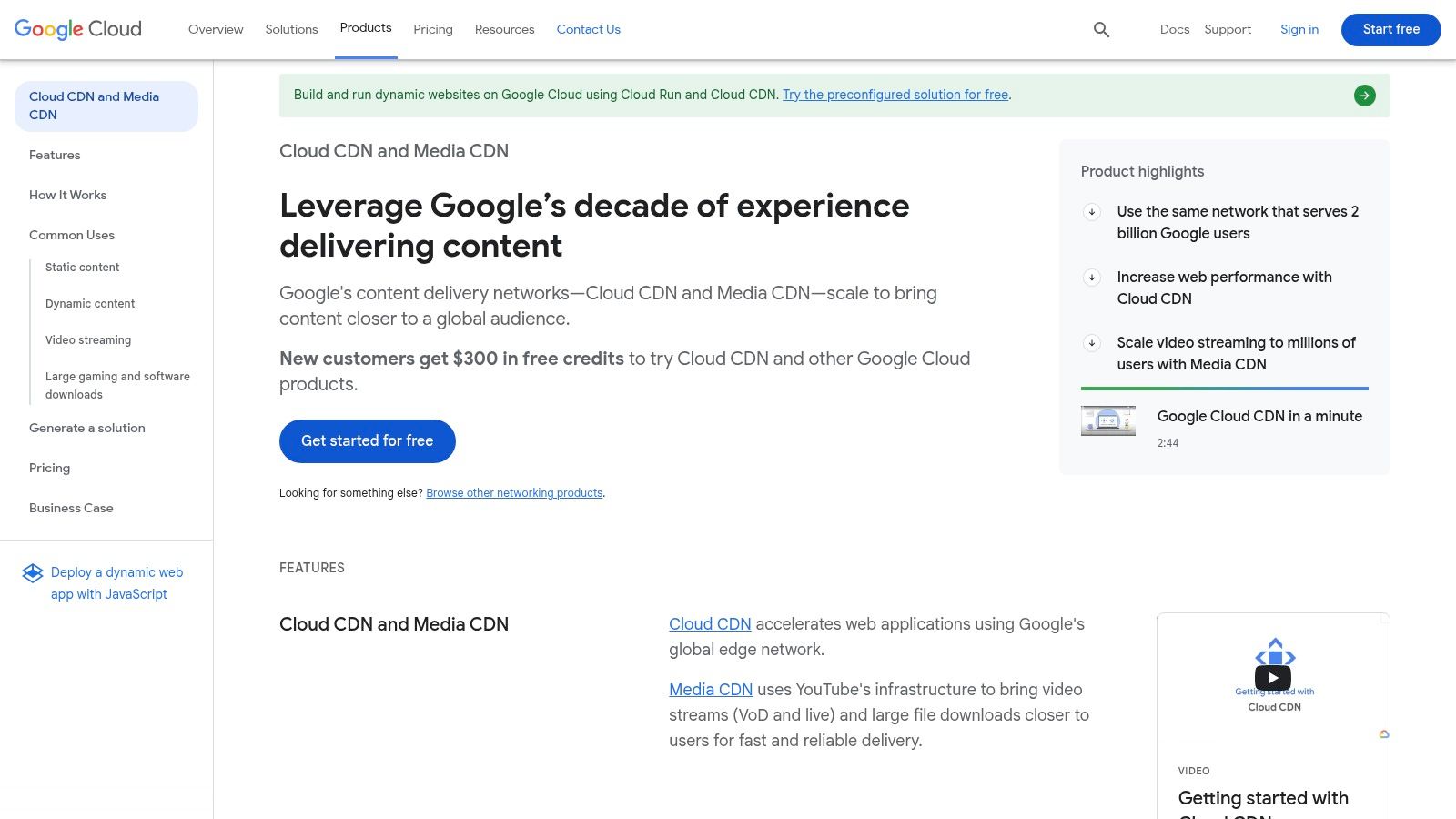
Task: Go to Features in the sidebar
Action: (55, 155)
